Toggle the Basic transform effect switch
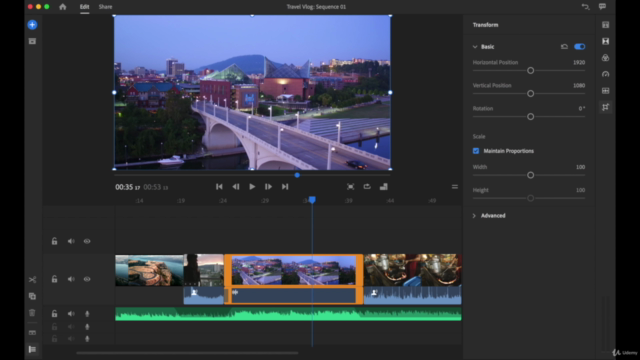640x360 pixels. [x=579, y=47]
